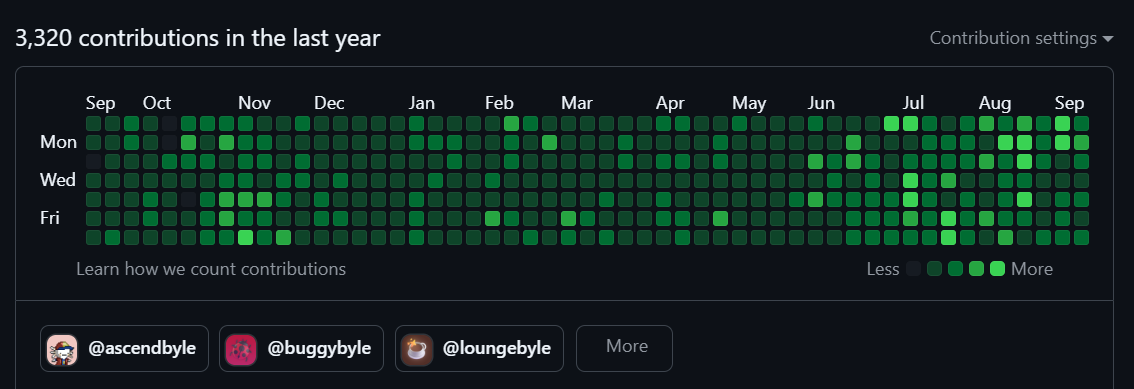Click the "Wed" weekday label
Screen dimensions: 1134x389
[x=58, y=179]
